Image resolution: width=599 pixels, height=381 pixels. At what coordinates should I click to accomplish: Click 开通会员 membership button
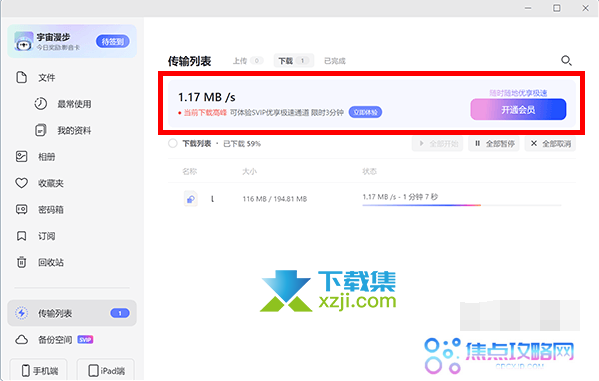pos(518,110)
